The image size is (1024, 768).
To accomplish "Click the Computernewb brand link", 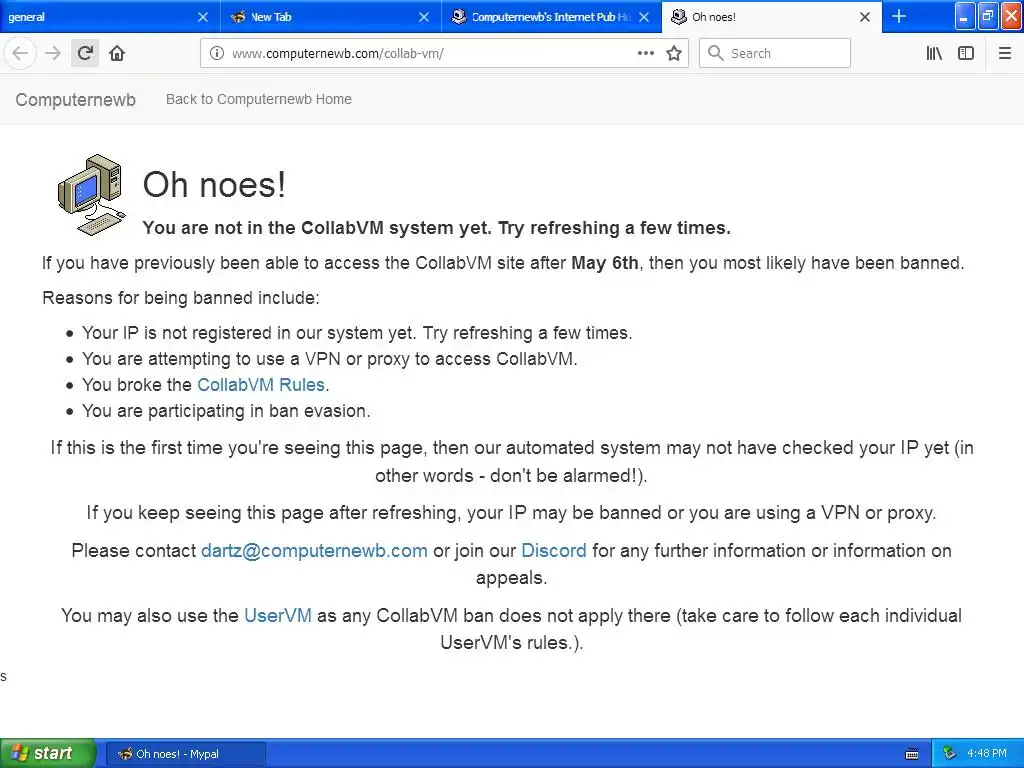I will click(76, 99).
